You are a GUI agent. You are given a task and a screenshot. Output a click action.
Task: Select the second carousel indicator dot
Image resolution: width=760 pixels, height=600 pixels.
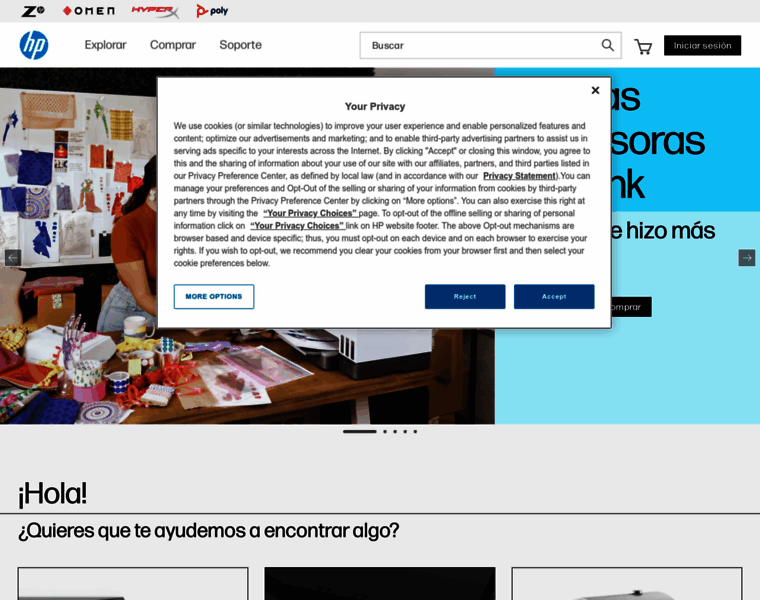click(x=385, y=431)
